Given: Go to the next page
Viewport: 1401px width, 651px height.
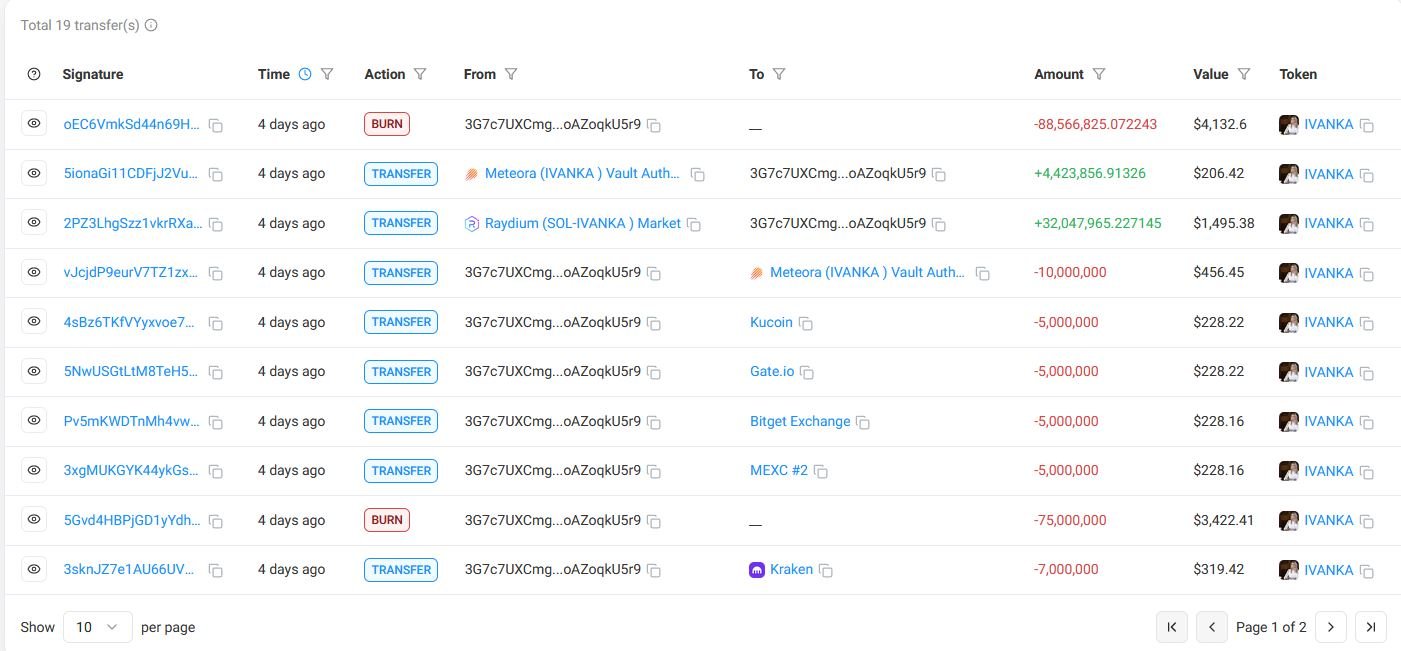Looking at the screenshot, I should [x=1330, y=627].
